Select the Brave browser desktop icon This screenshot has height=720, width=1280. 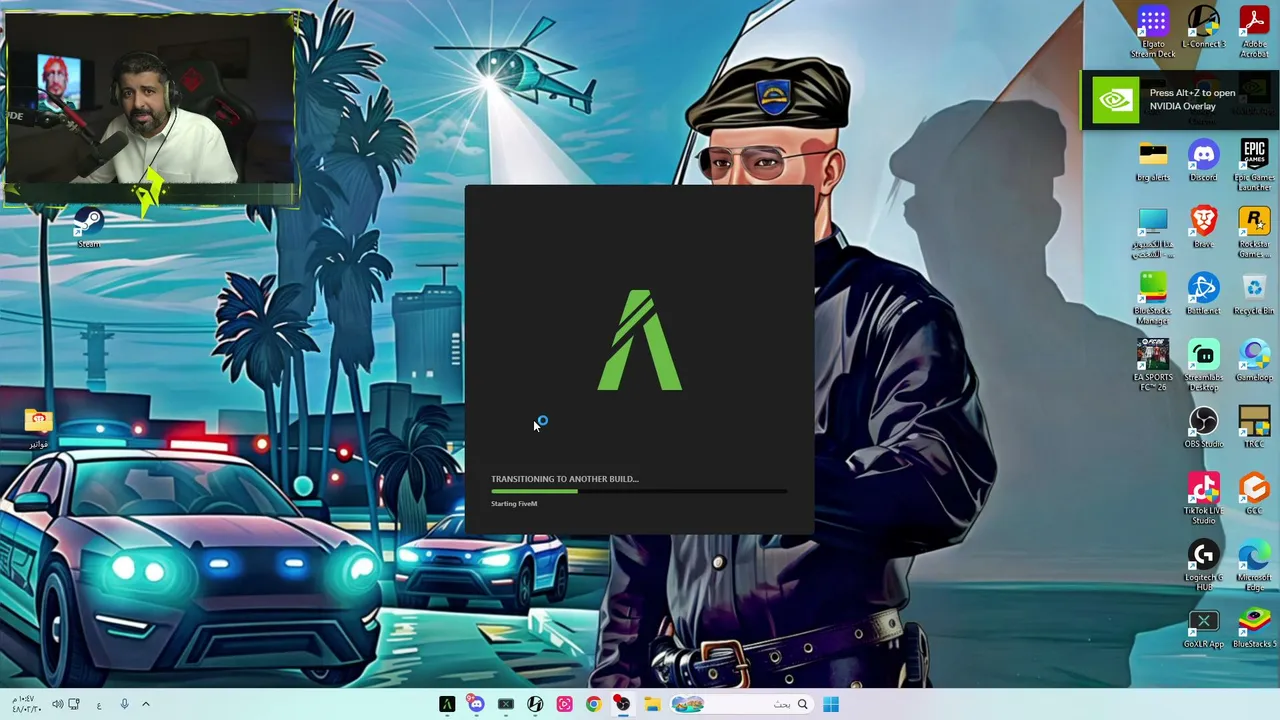coord(1203,228)
